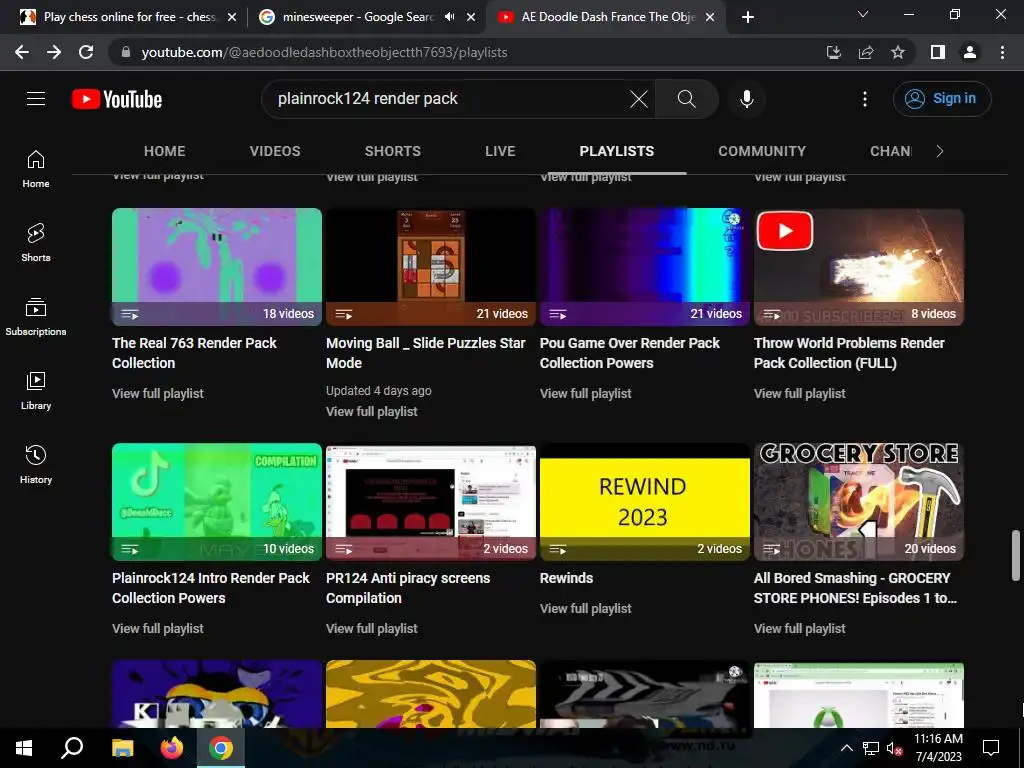
Task: View full playlist for Plainrock124 Intro Render Pack
Action: 157,629
